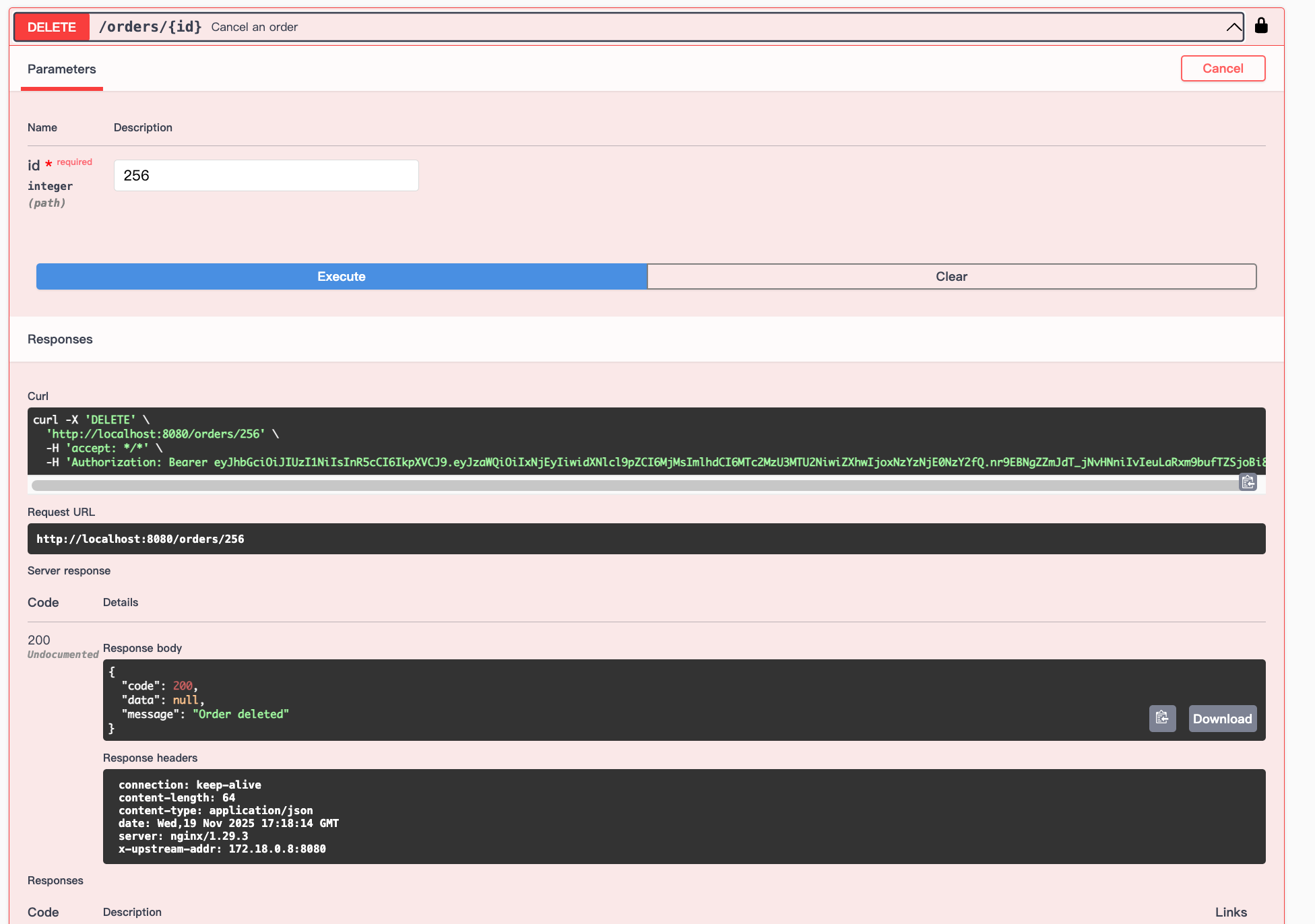Select the Parameters tab
Screen dimensions: 1315x924
tap(61, 69)
